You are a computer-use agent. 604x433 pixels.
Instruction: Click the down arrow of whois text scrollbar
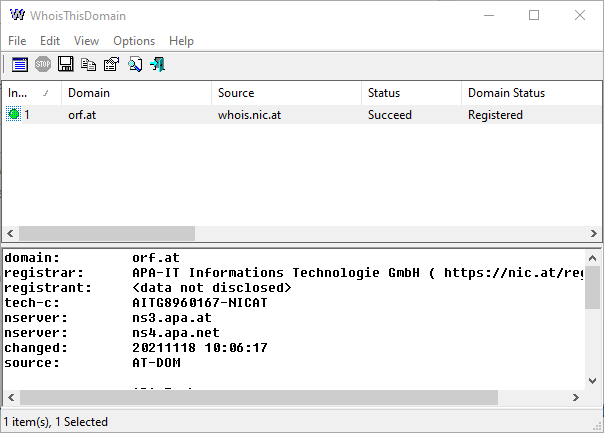[x=592, y=381]
